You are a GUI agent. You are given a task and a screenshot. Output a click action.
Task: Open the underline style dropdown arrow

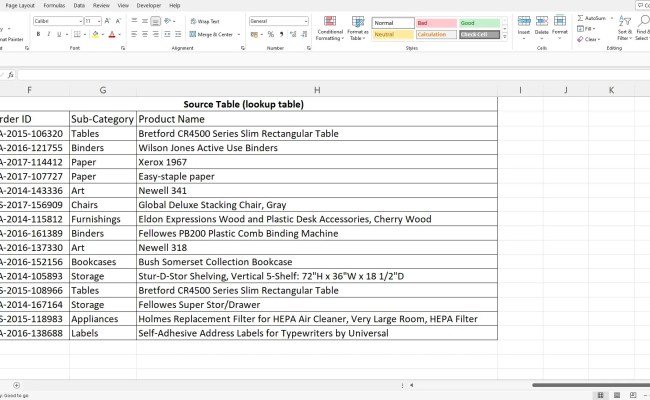[67, 34]
